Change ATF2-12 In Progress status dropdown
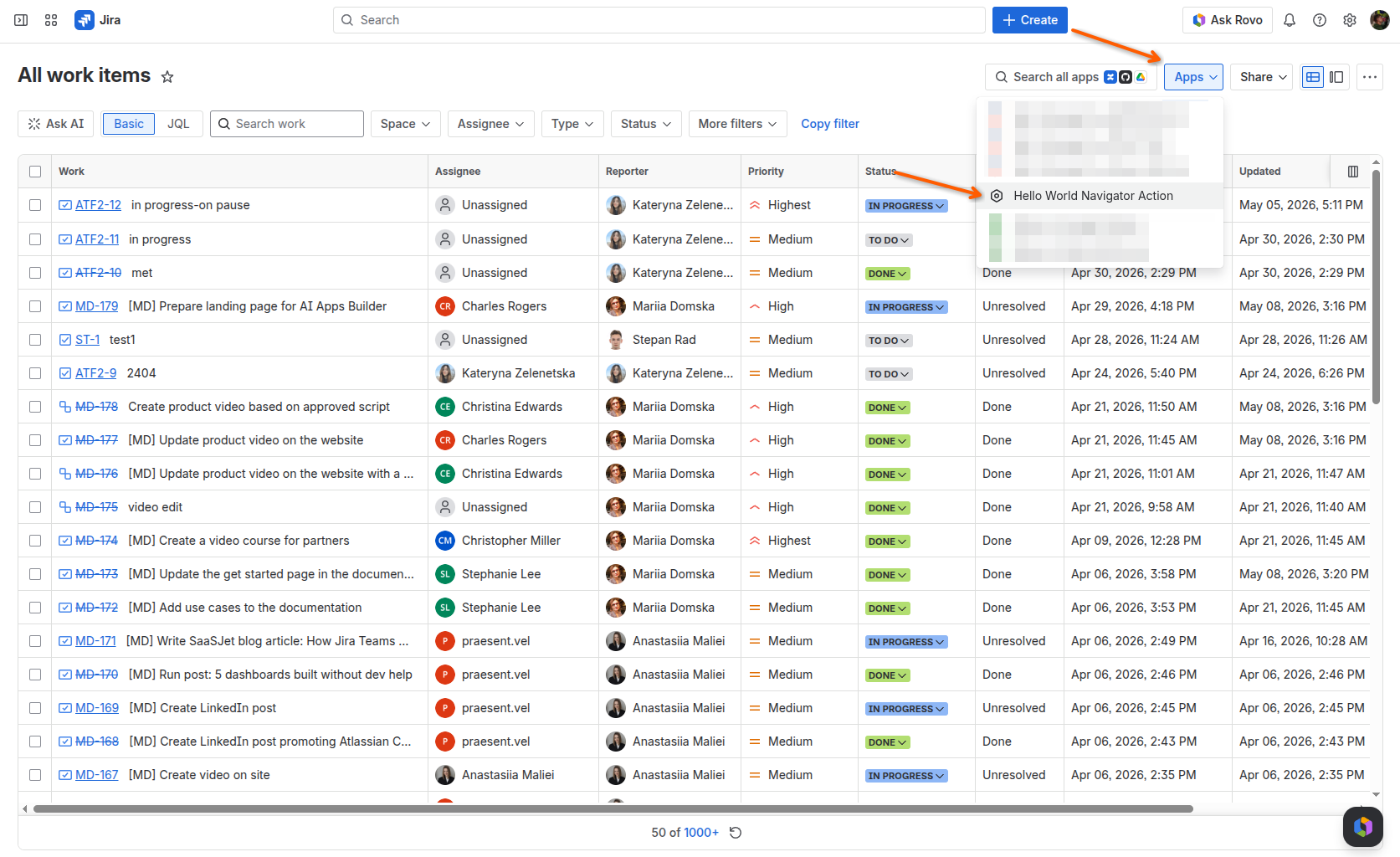This screenshot has width=1400, height=857. [x=906, y=206]
